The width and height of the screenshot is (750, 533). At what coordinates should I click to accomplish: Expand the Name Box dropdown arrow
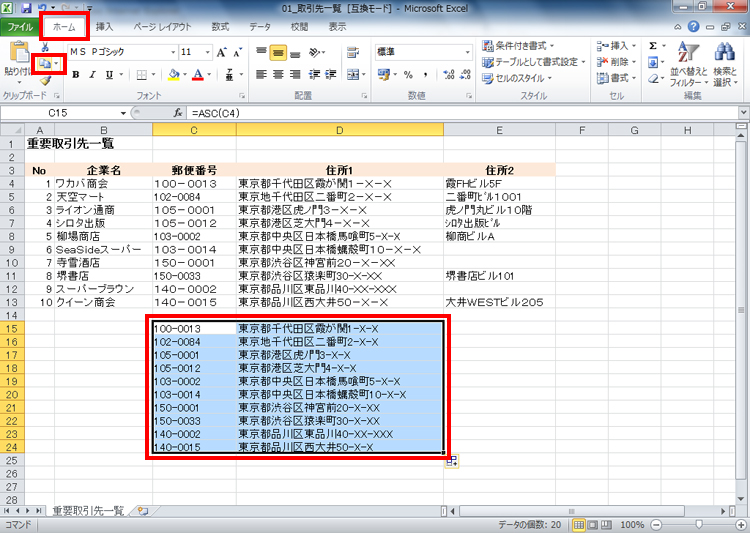(123, 113)
